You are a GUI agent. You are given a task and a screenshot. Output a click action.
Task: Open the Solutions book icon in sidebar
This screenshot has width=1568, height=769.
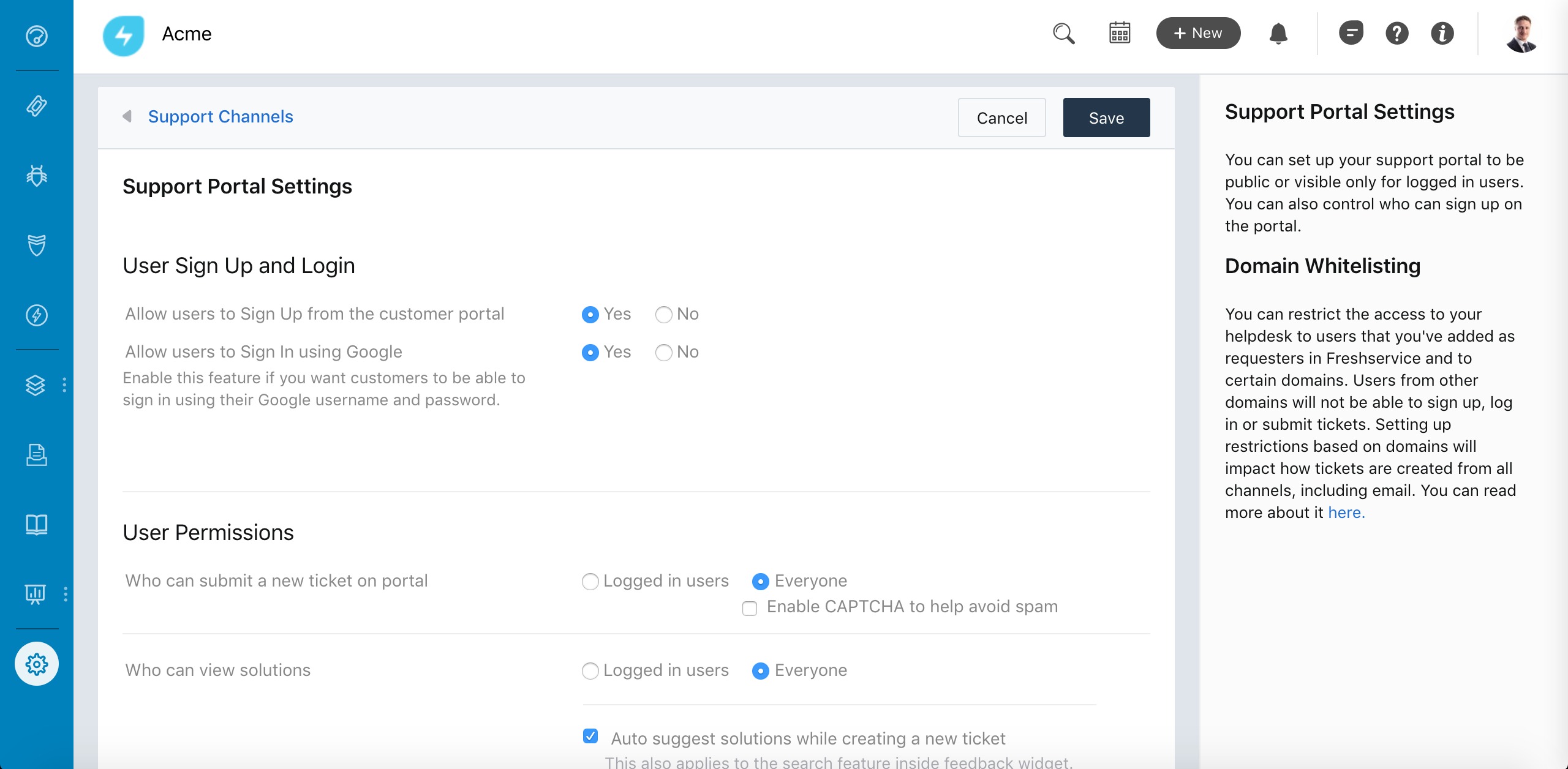pos(37,525)
